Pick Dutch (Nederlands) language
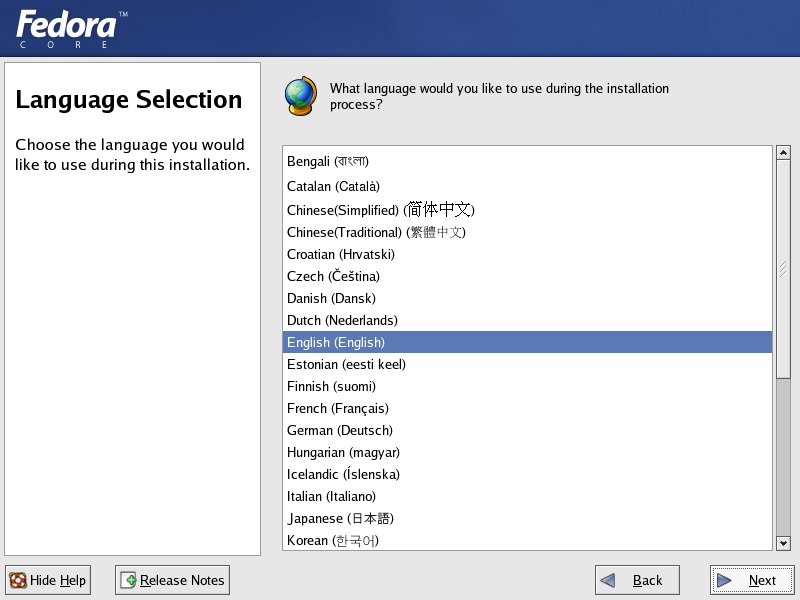800x600 pixels. 342,320
